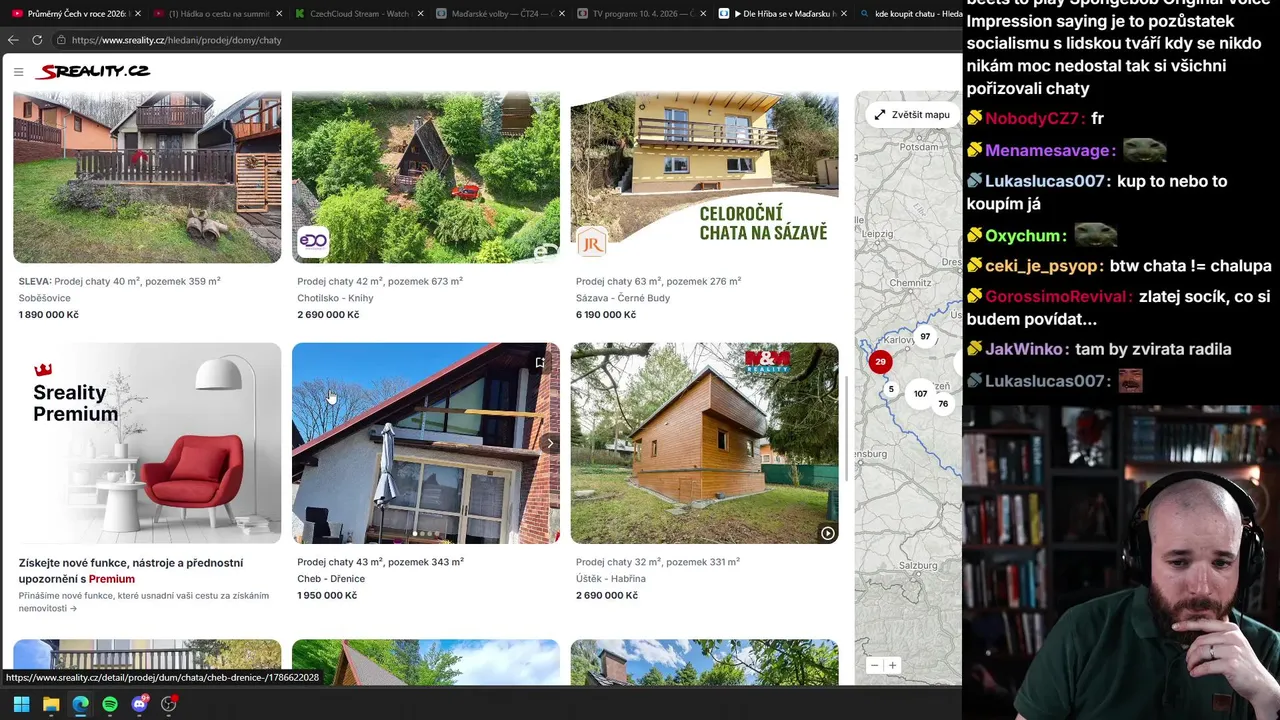Click the Cheb - Dřenice location text

click(331, 579)
